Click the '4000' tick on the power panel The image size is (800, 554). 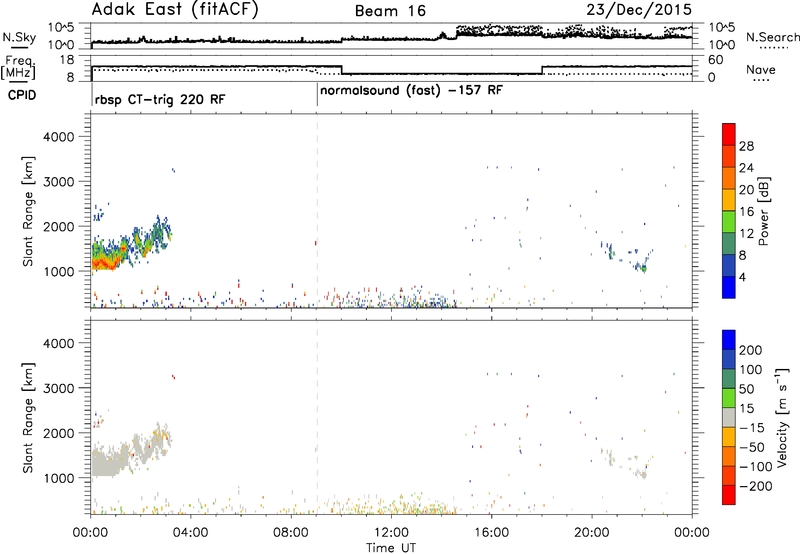(58, 137)
